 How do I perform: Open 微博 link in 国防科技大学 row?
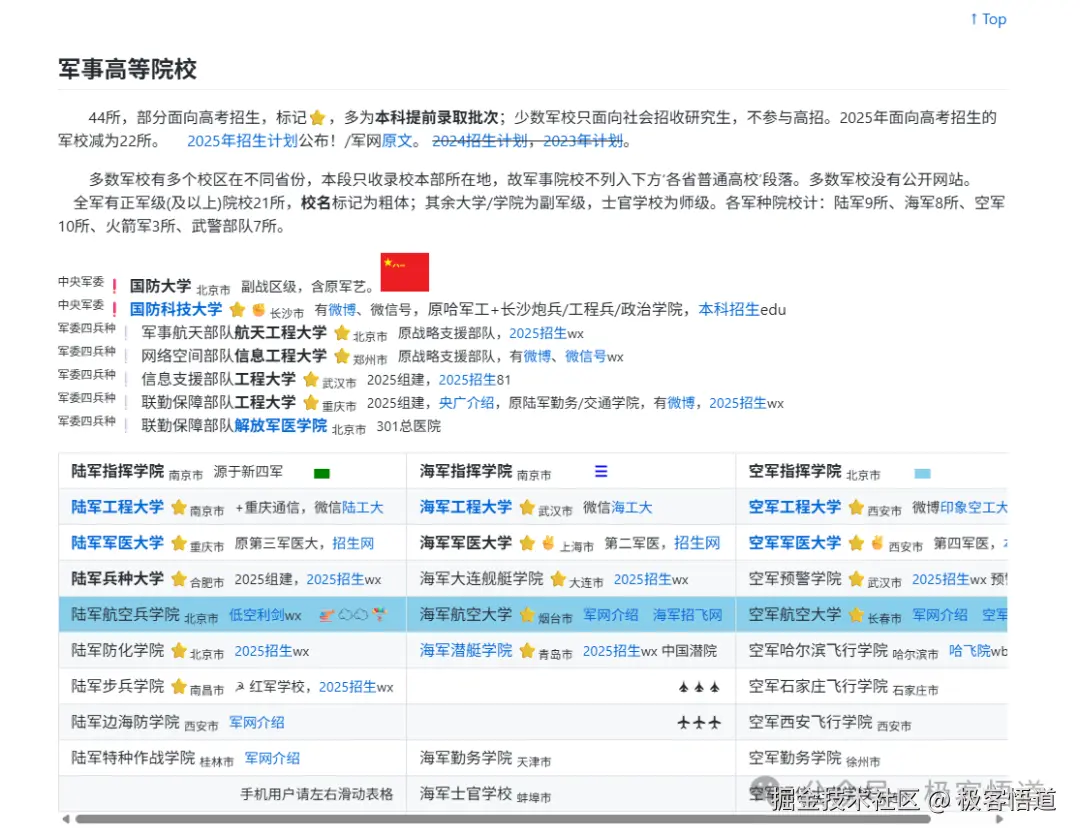point(342,310)
